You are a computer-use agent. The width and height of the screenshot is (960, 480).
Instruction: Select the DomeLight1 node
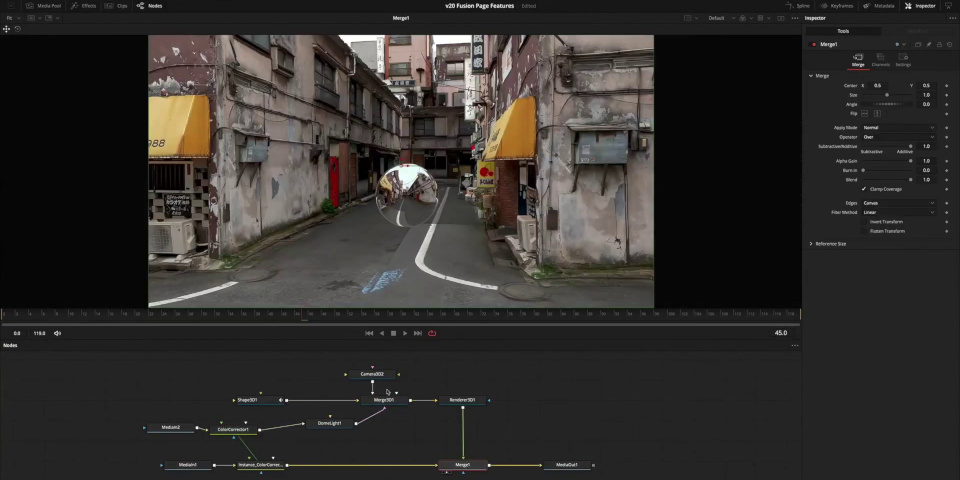(x=329, y=423)
